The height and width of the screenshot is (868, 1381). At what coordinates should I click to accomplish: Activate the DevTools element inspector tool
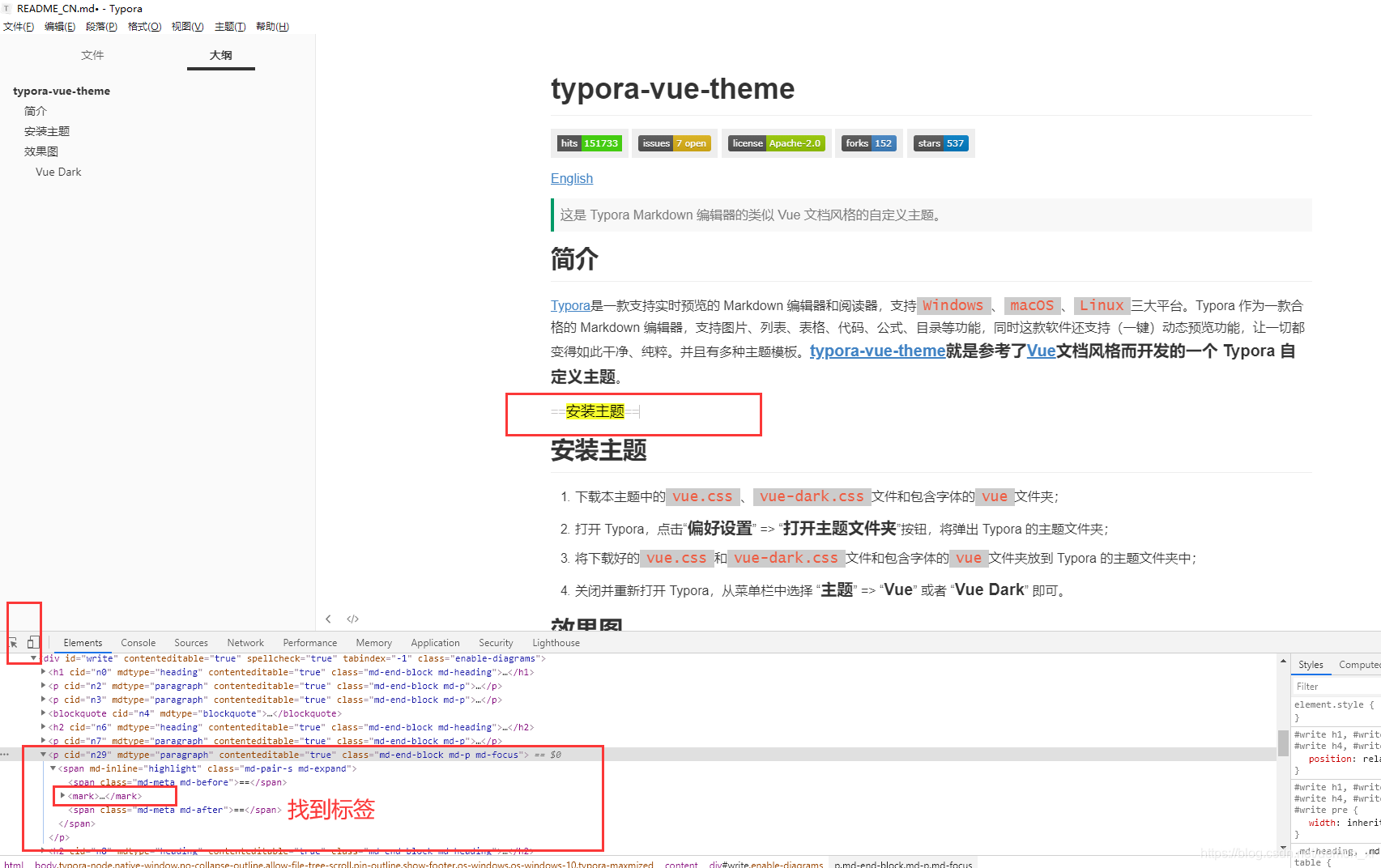(x=13, y=642)
